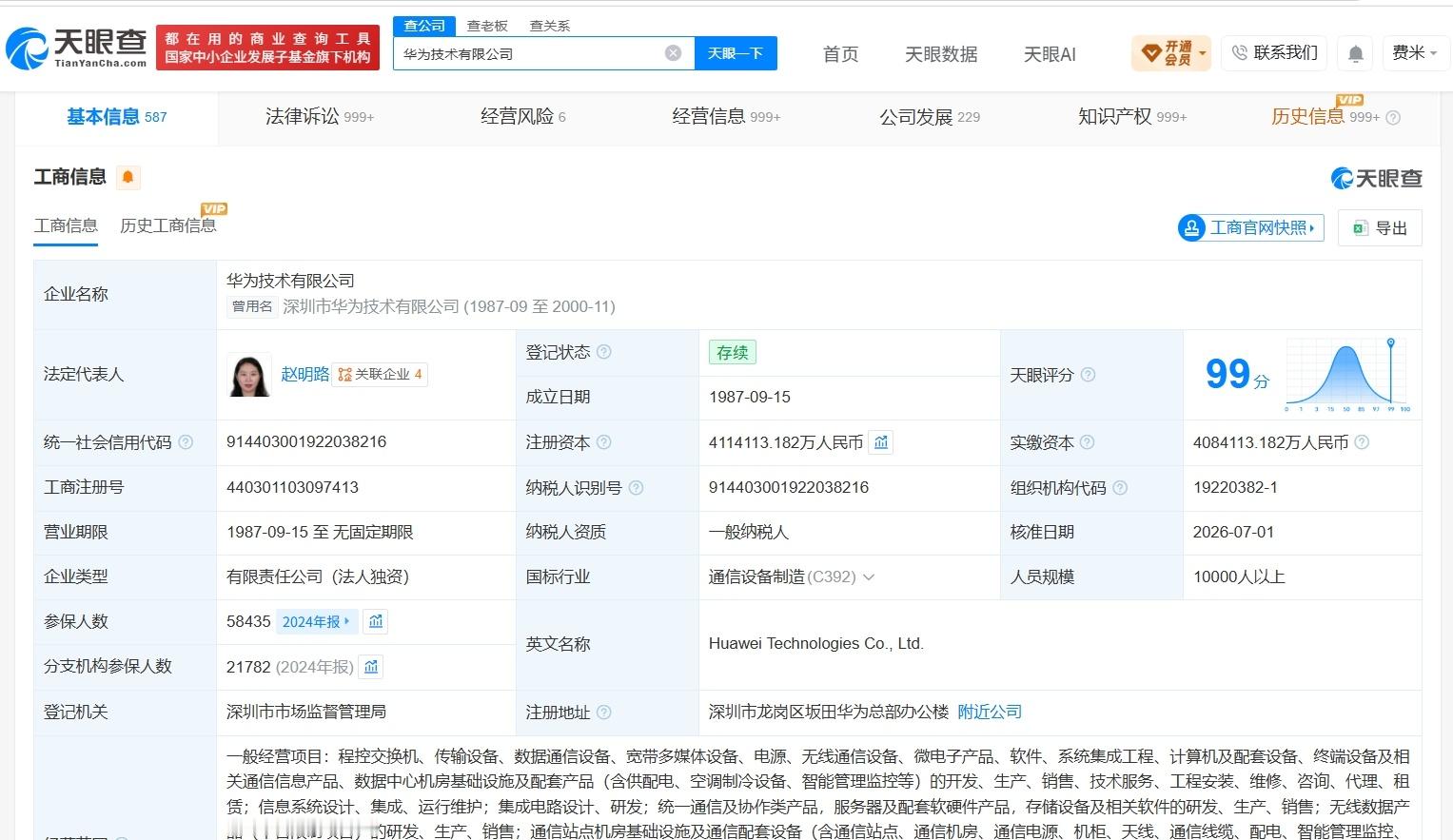The width and height of the screenshot is (1453, 840).
Task: Switch to the 查公司 search tab
Action: (424, 26)
